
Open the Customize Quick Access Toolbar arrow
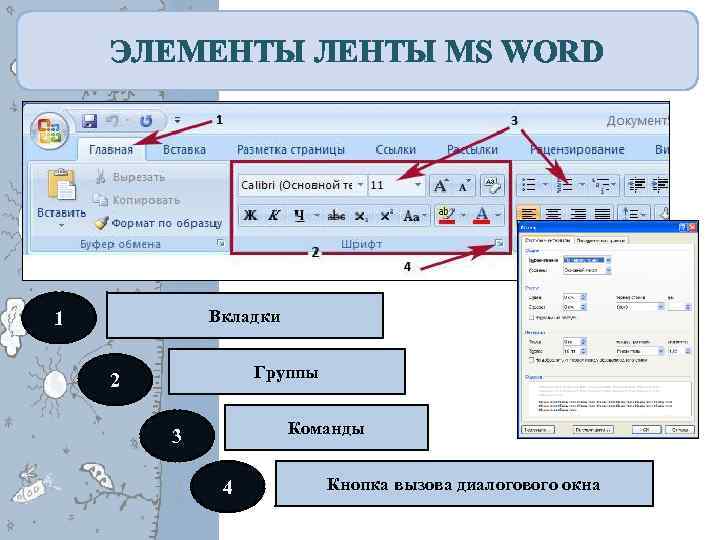pos(177,121)
